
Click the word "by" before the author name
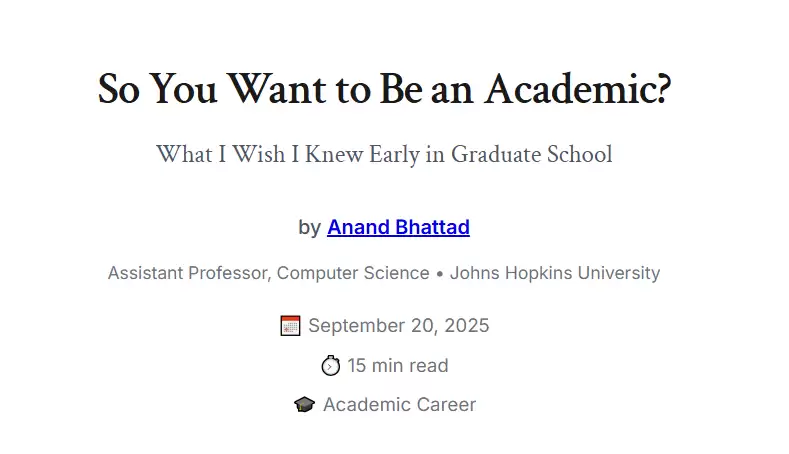point(309,227)
